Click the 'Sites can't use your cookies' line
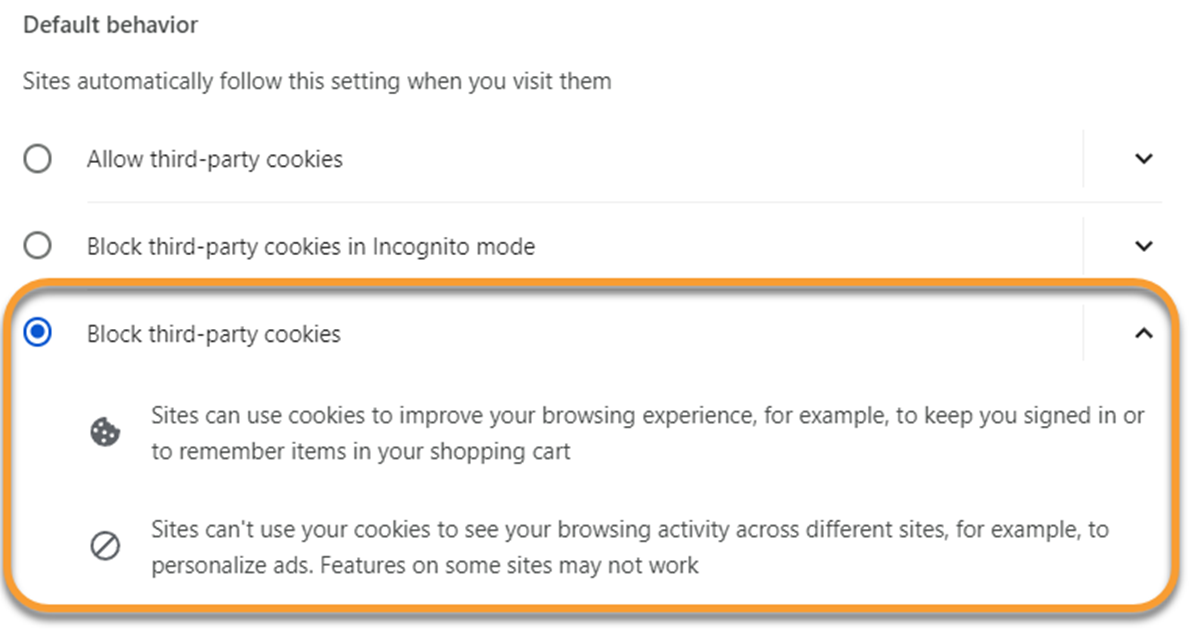 pos(630,529)
